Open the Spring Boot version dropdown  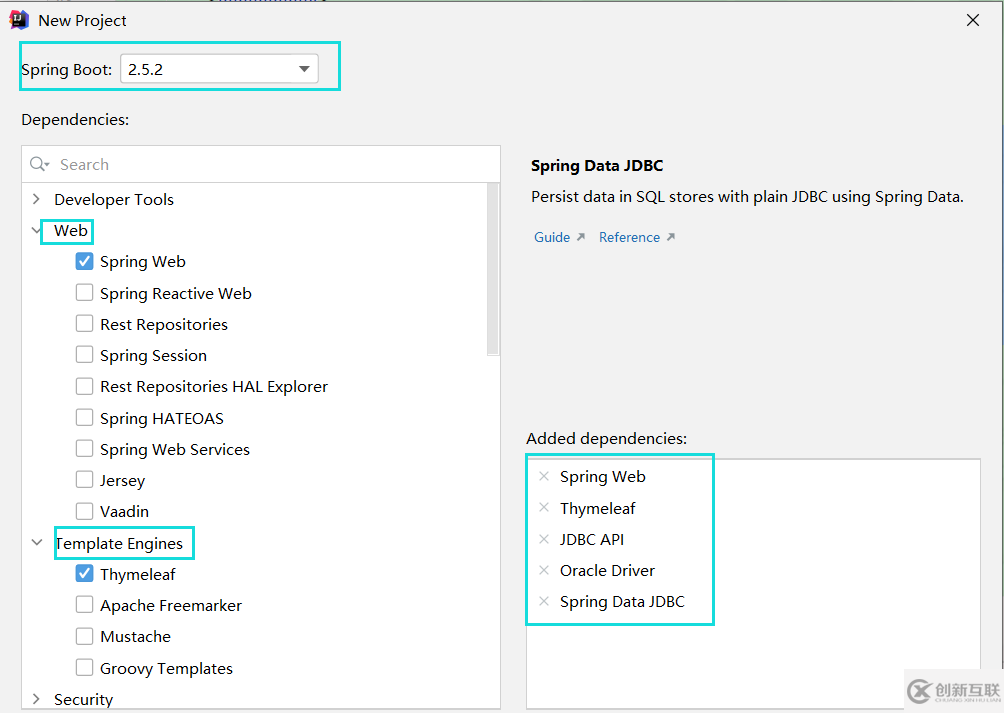click(x=304, y=69)
